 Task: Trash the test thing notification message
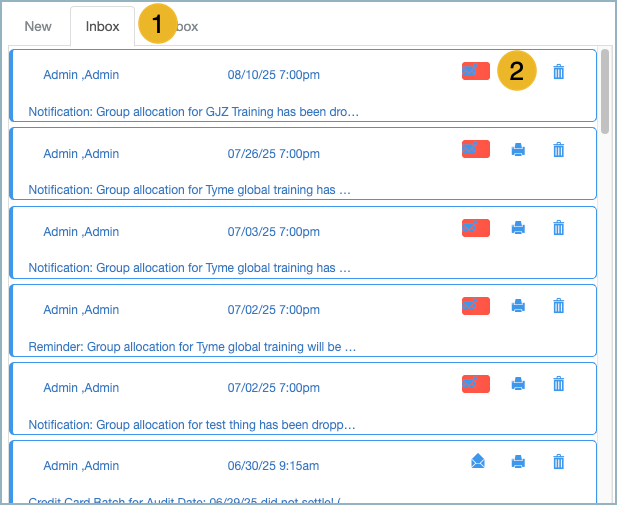(x=559, y=384)
